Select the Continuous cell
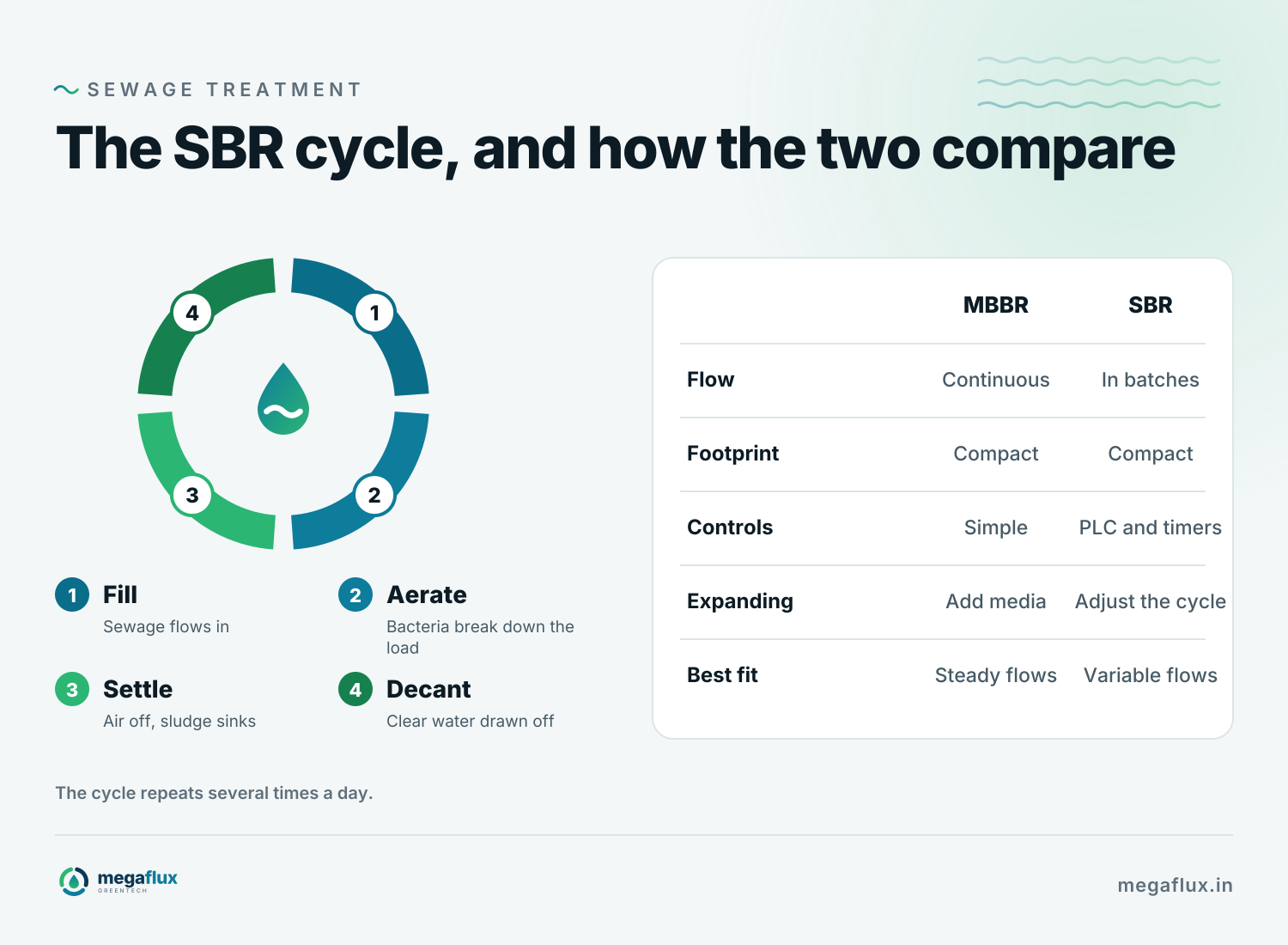This screenshot has height=945, width=1288. point(996,380)
